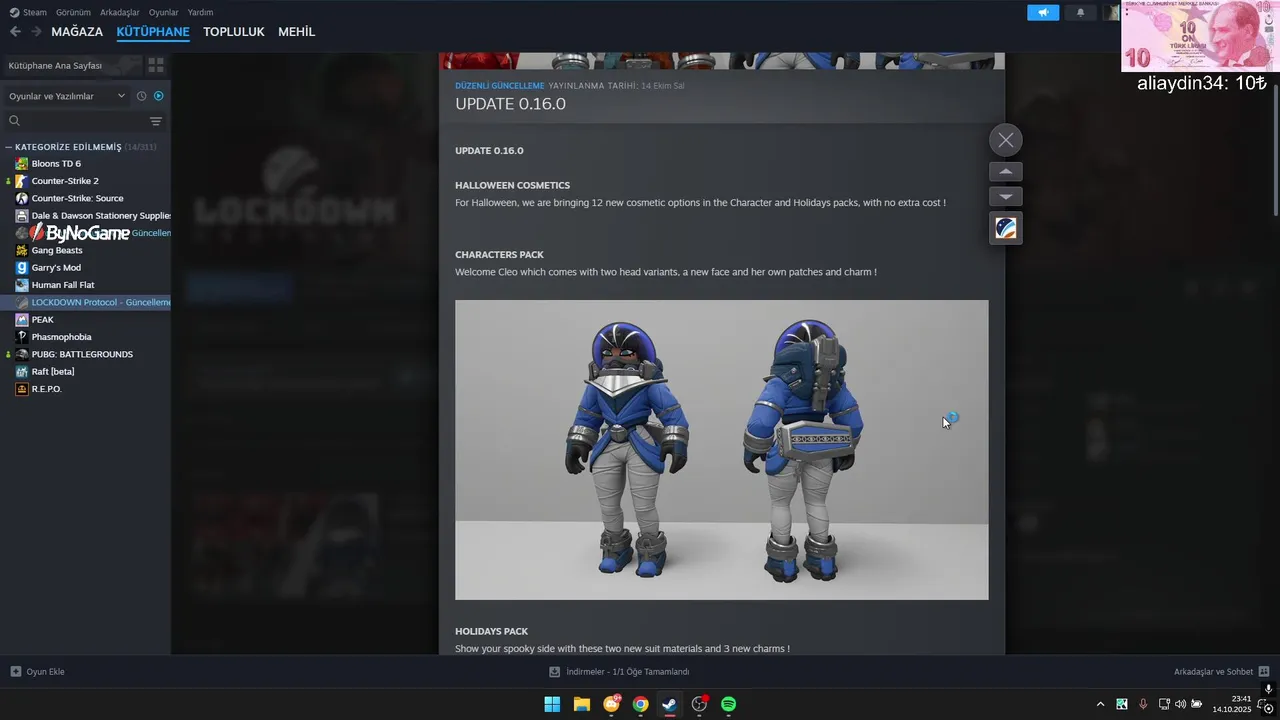Open File Explorer from taskbar

(582, 704)
